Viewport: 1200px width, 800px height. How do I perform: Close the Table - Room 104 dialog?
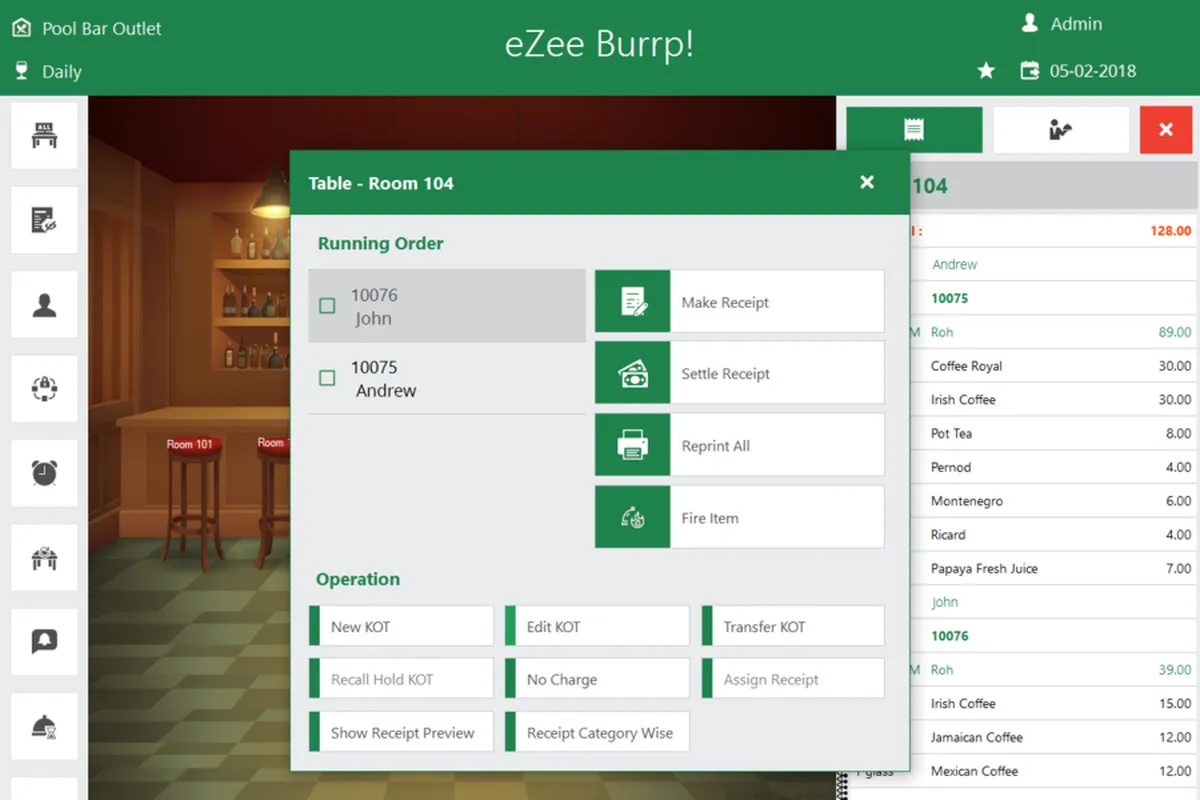[x=867, y=182]
